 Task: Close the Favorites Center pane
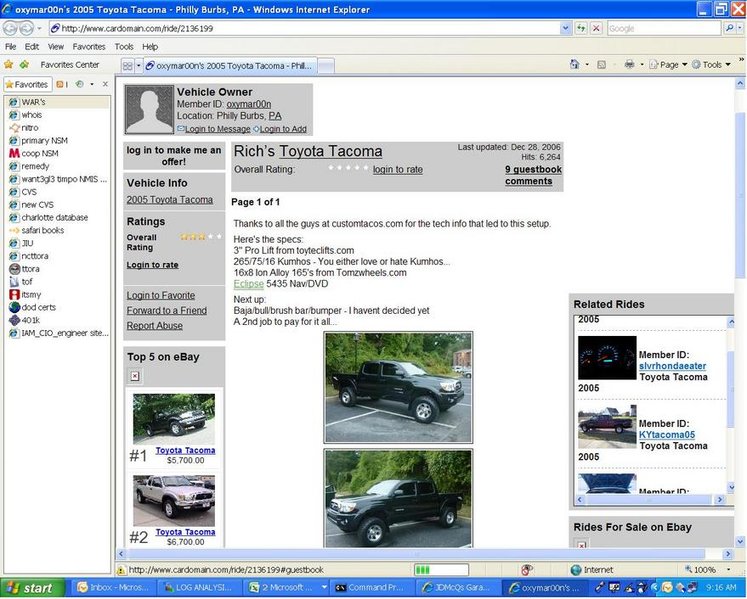pyautogui.click(x=105, y=84)
